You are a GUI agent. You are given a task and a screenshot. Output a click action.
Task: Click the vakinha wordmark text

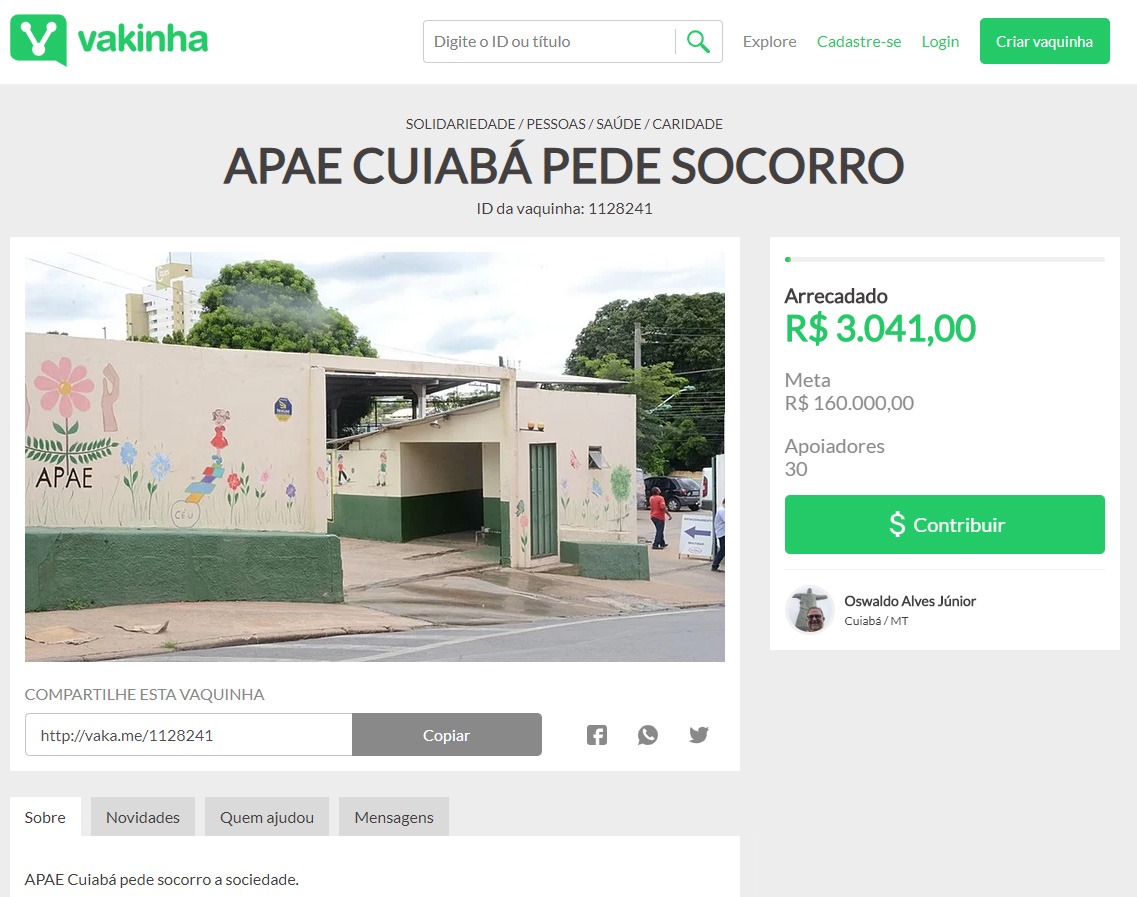tap(143, 39)
